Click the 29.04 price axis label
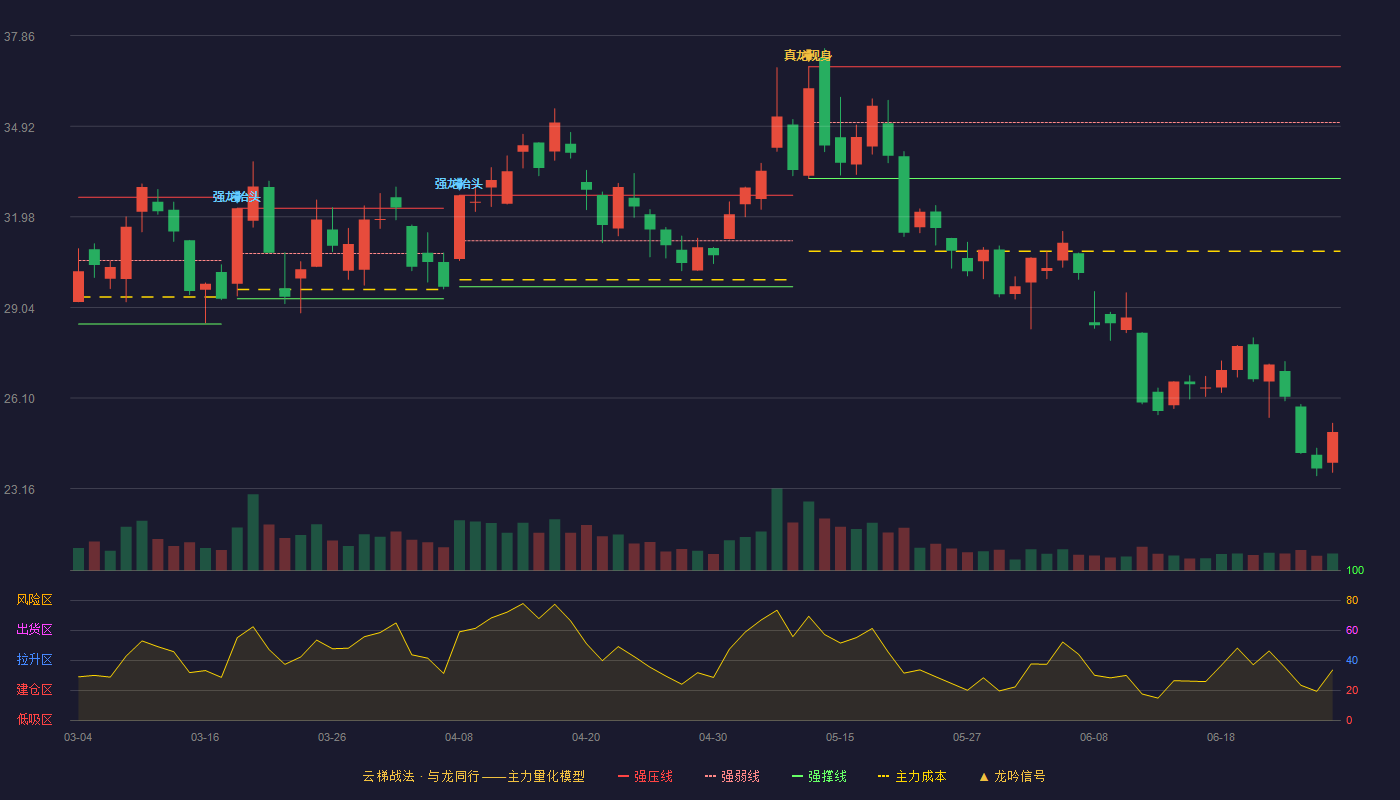Viewport: 1400px width, 800px height. [19, 309]
